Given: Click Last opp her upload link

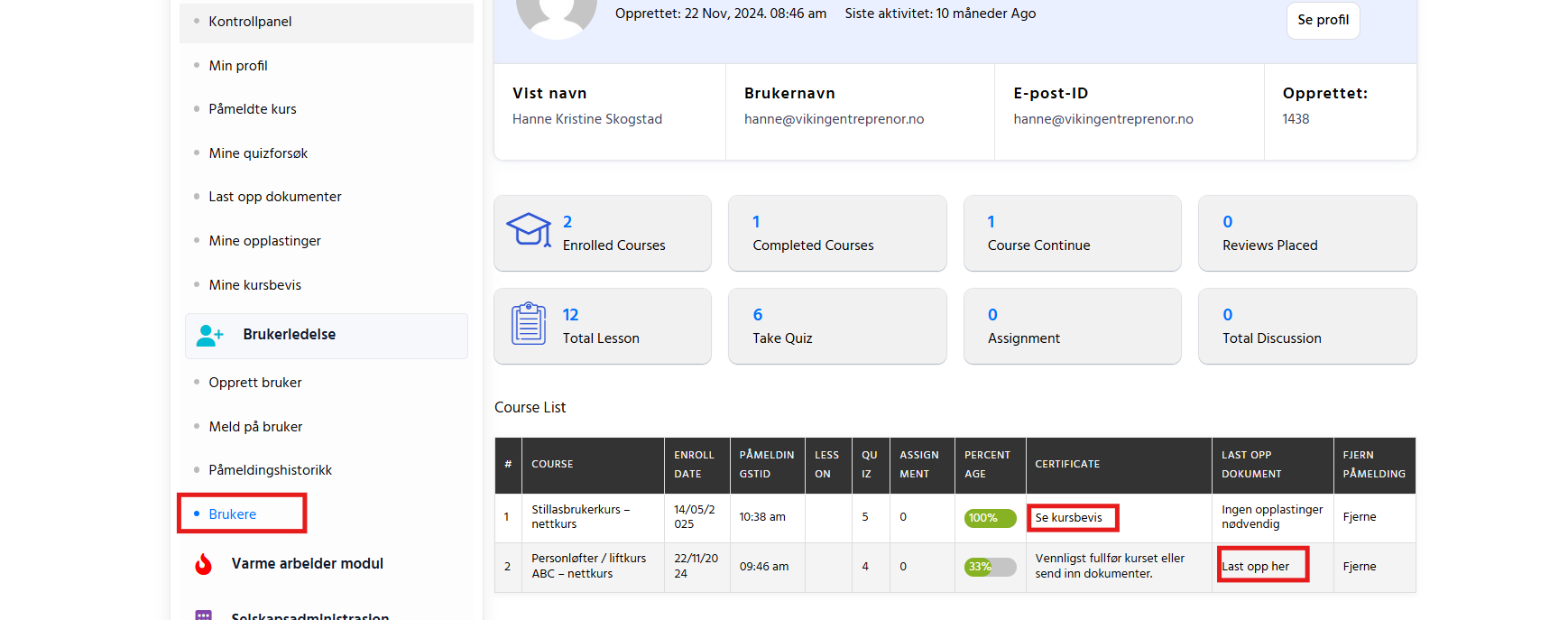Looking at the screenshot, I should 1256,567.
